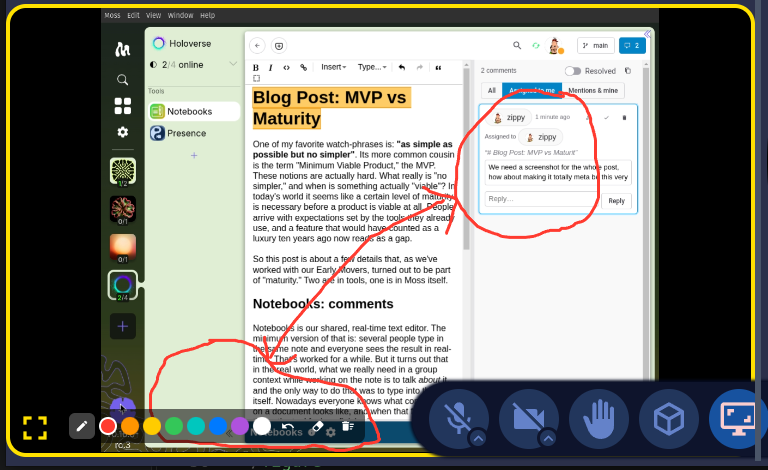Insert a link
Viewport: 768px width, 470px height.
tap(304, 68)
